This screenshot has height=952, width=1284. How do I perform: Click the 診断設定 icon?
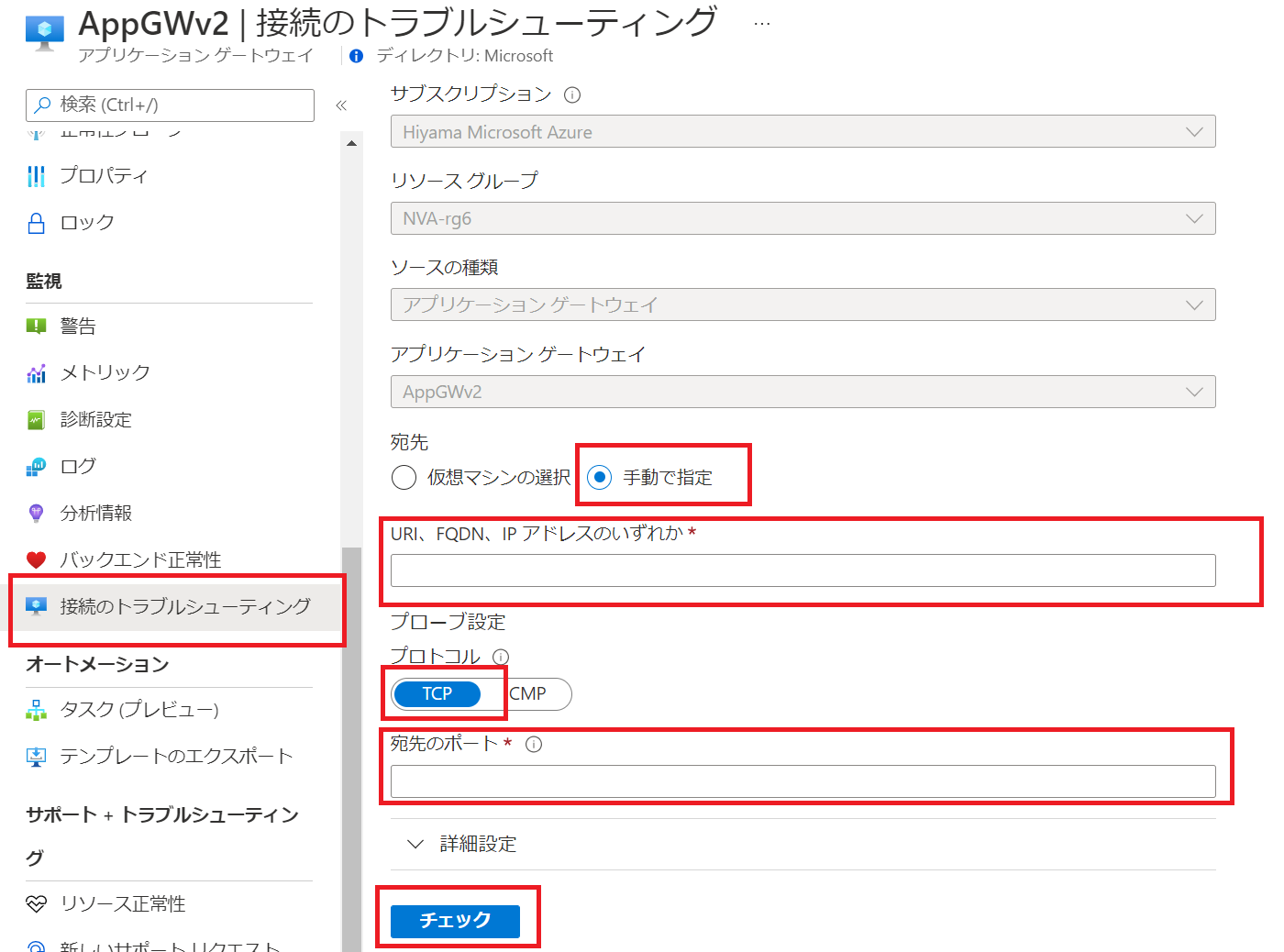pos(37,420)
